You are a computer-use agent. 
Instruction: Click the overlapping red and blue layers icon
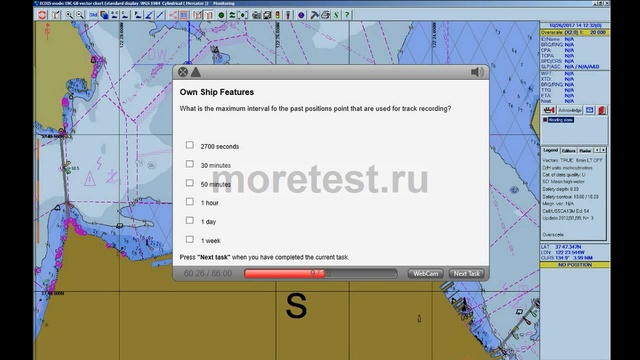(104, 15)
